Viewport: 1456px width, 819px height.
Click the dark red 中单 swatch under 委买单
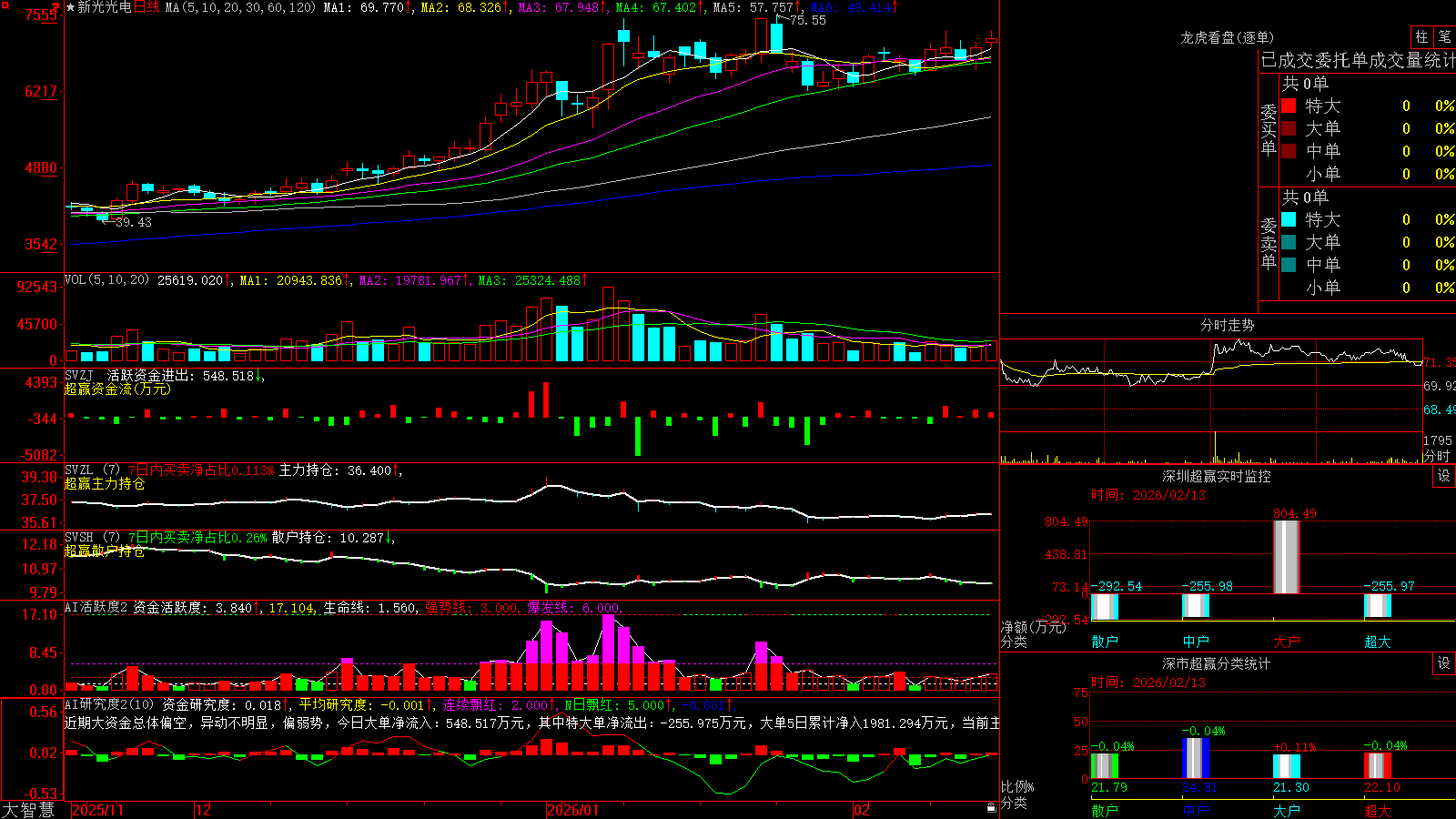point(1289,151)
